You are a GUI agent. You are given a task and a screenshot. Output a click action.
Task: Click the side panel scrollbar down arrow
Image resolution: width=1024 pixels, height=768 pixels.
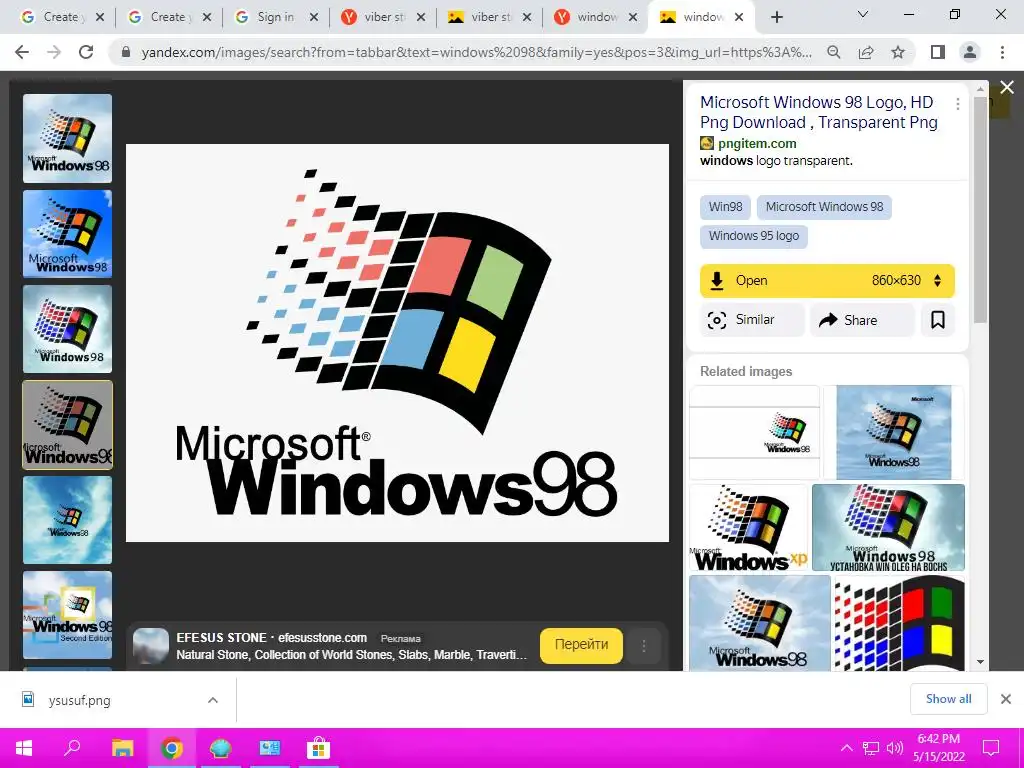(980, 662)
